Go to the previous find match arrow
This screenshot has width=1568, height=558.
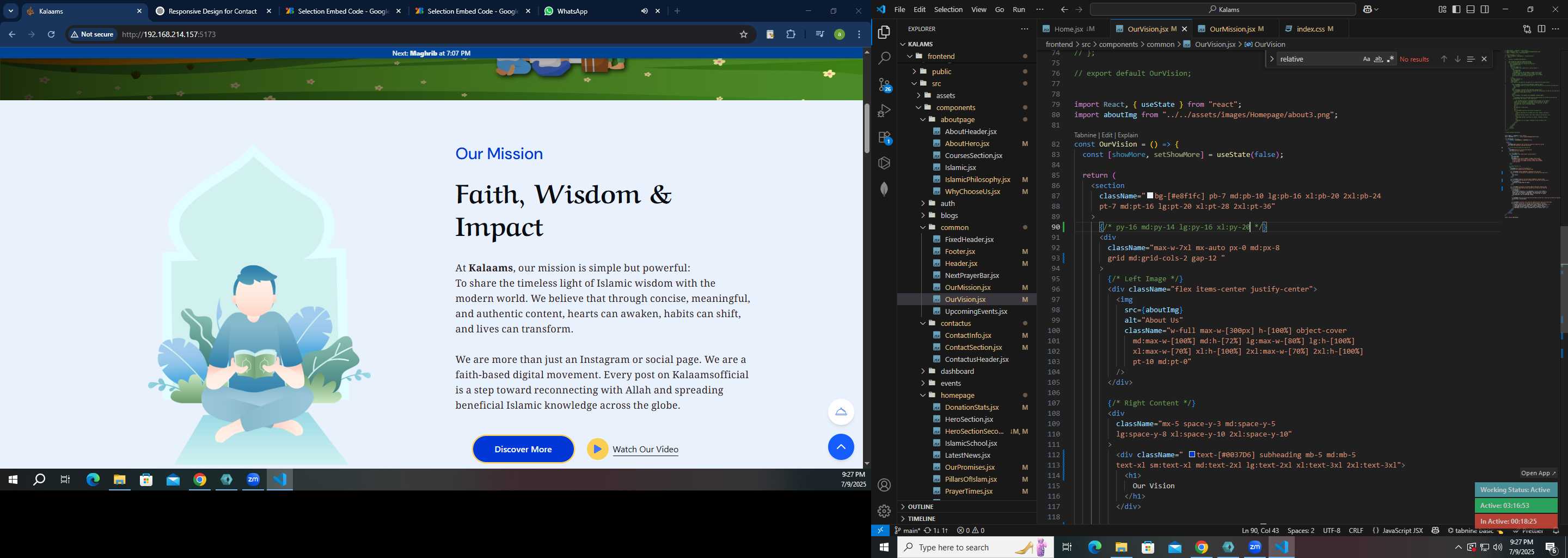1443,59
